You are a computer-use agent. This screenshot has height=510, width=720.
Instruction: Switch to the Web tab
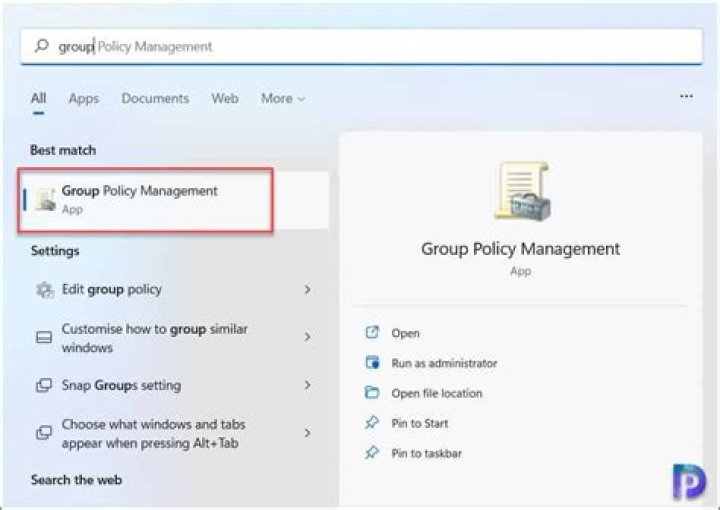(x=225, y=98)
